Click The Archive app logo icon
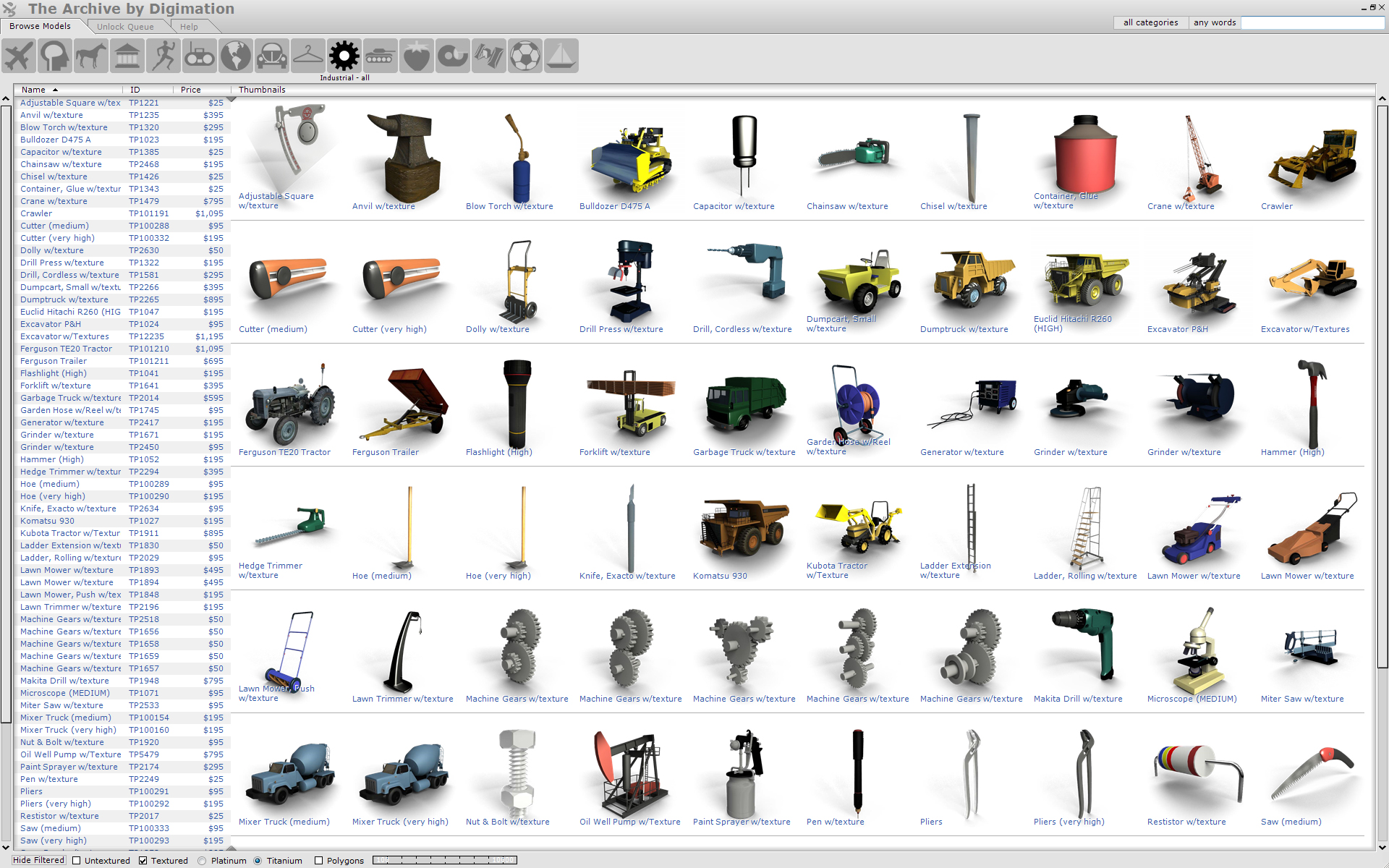1389x868 pixels. point(9,9)
